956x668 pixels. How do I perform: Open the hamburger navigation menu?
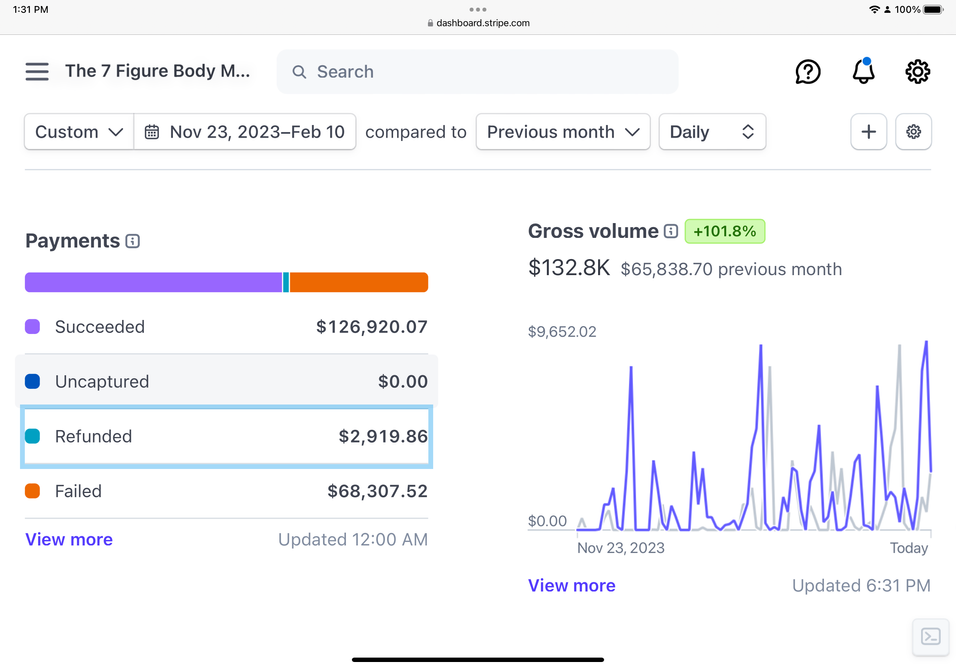tap(37, 72)
